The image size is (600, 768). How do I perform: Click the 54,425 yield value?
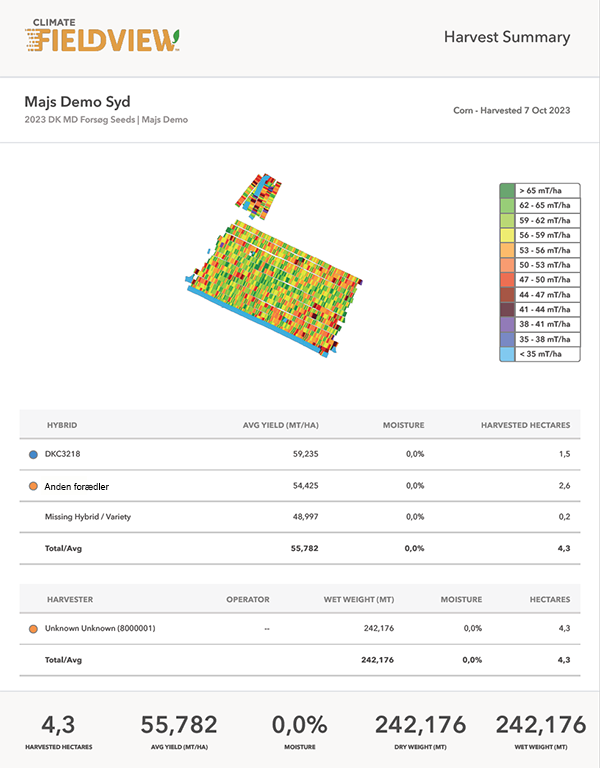click(x=306, y=486)
